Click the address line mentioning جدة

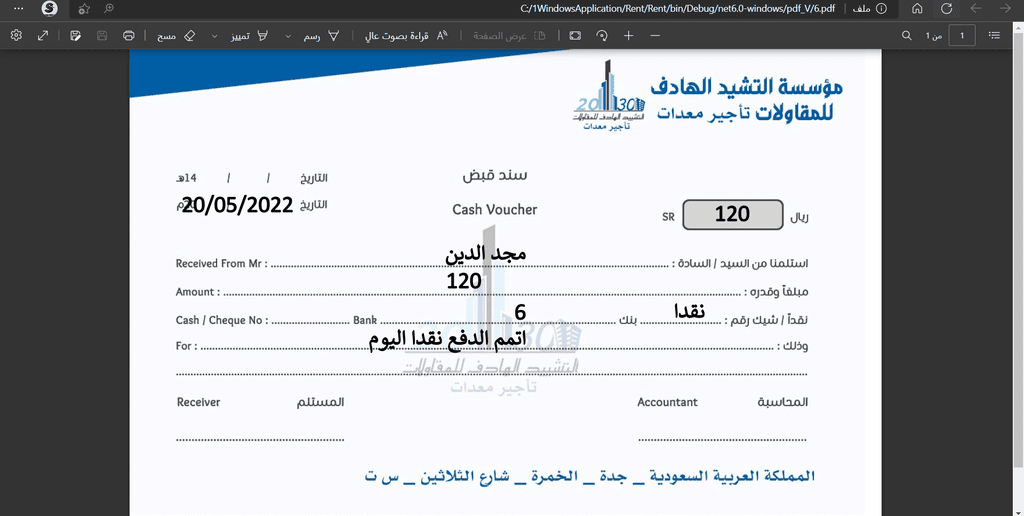pyautogui.click(x=590, y=476)
